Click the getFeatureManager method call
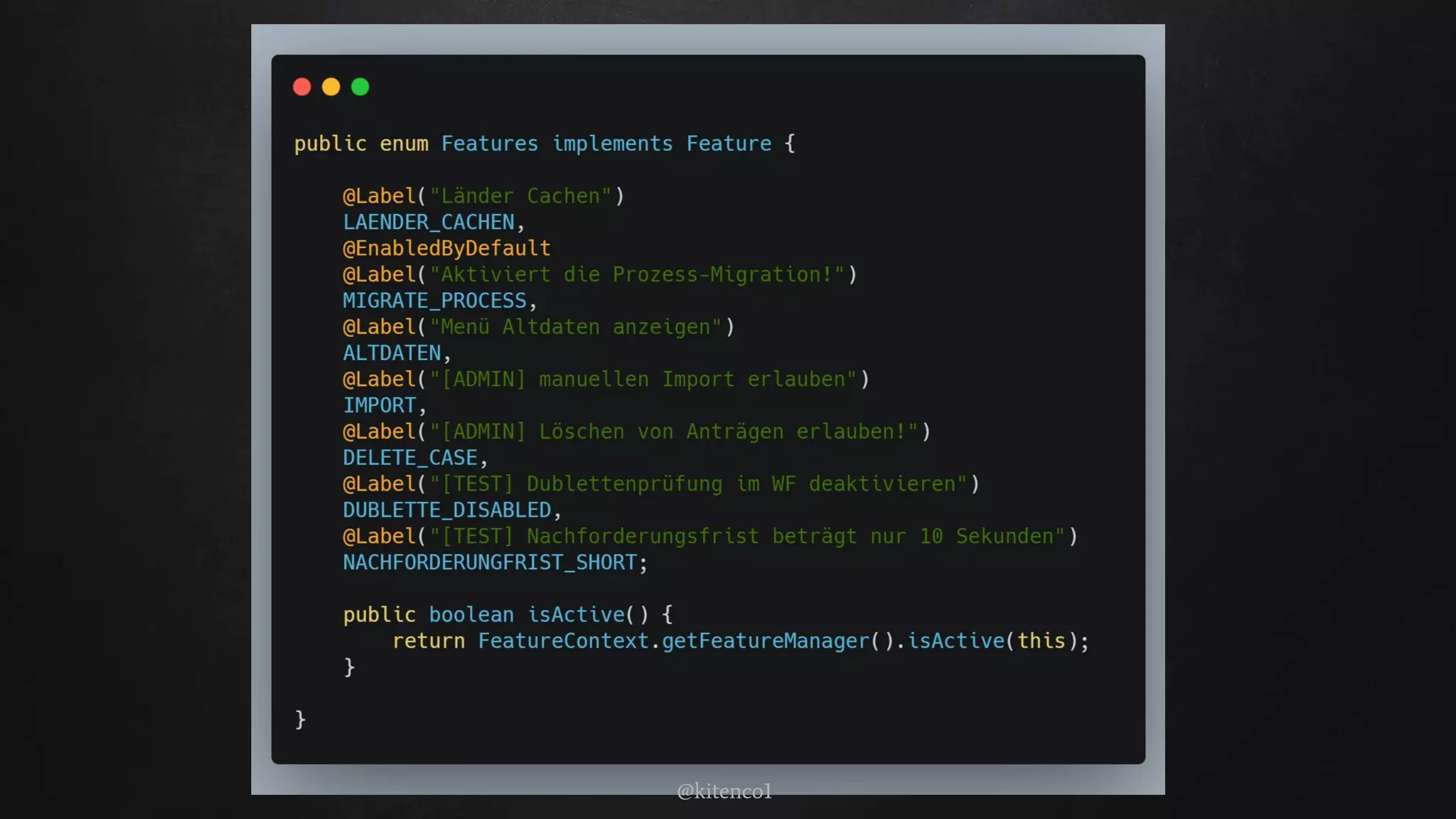Viewport: 1456px width, 819px height. [765, 641]
